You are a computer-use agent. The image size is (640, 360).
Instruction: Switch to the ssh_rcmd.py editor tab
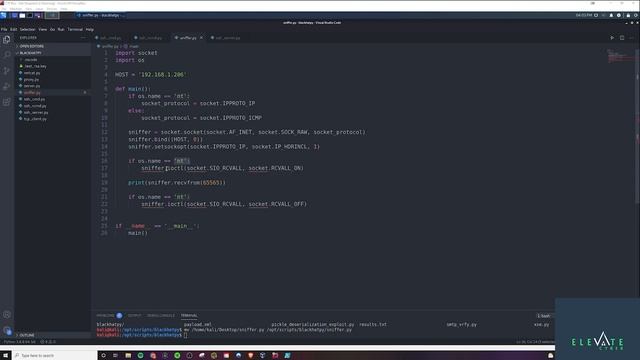tap(151, 38)
